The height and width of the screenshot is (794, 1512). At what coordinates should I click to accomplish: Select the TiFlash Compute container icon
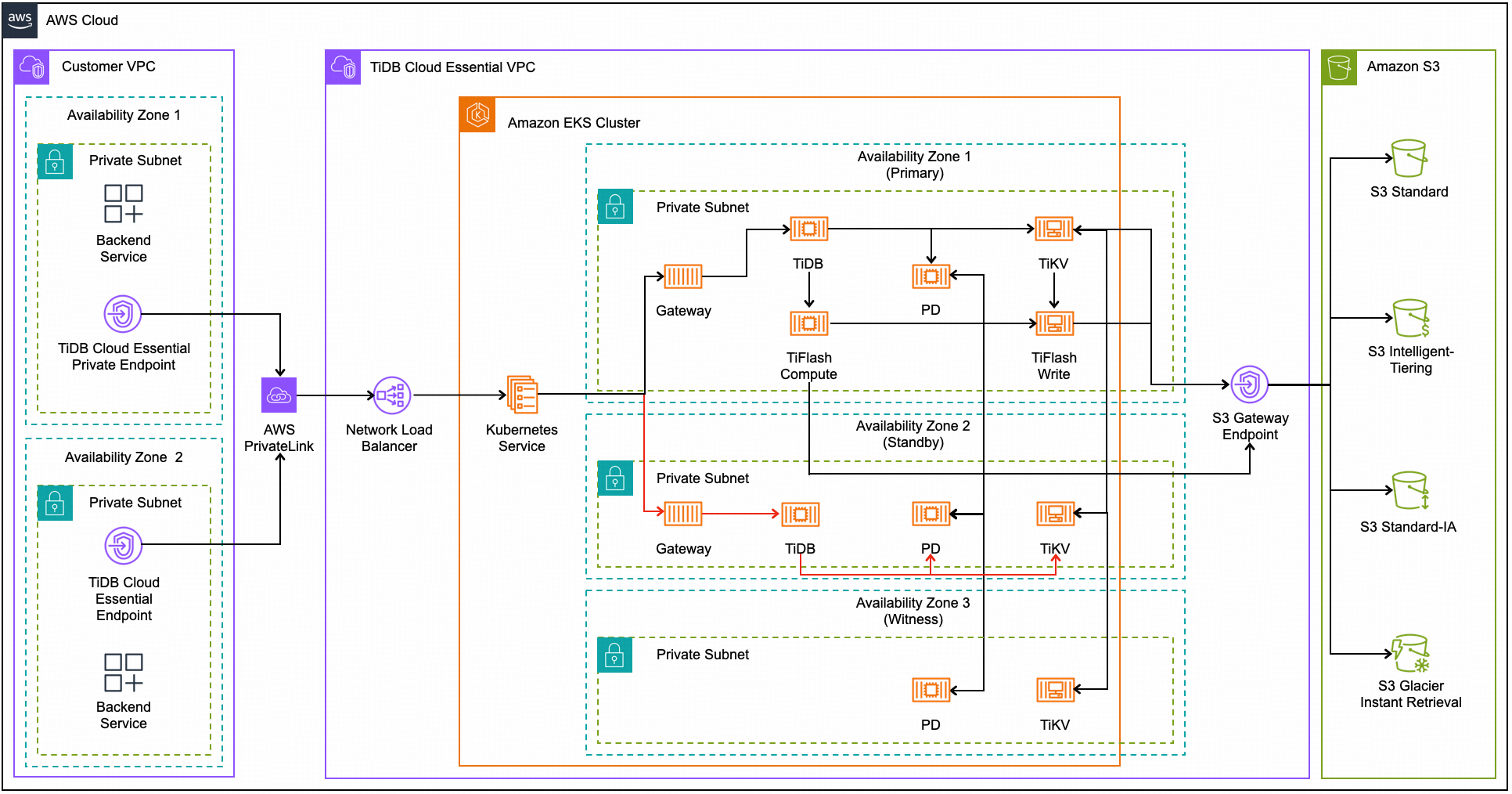[808, 323]
